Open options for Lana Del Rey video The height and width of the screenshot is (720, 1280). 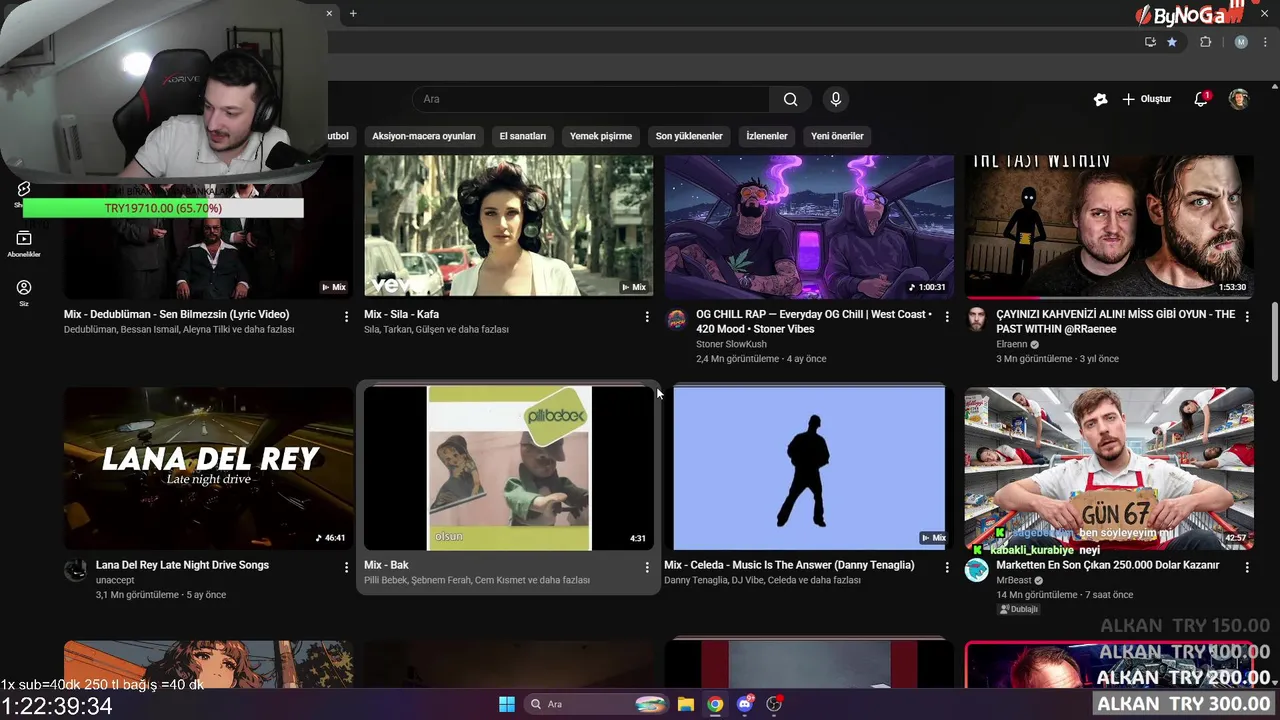point(347,567)
